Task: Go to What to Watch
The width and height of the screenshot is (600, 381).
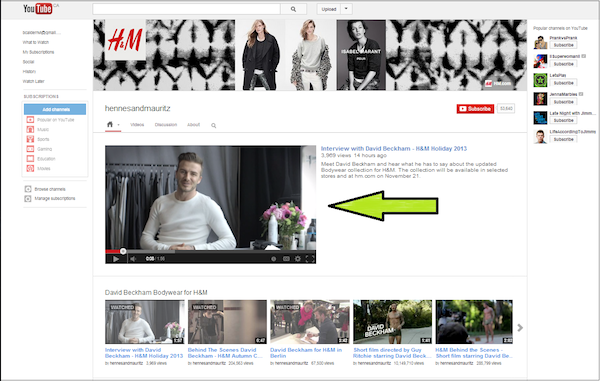Action: point(36,42)
